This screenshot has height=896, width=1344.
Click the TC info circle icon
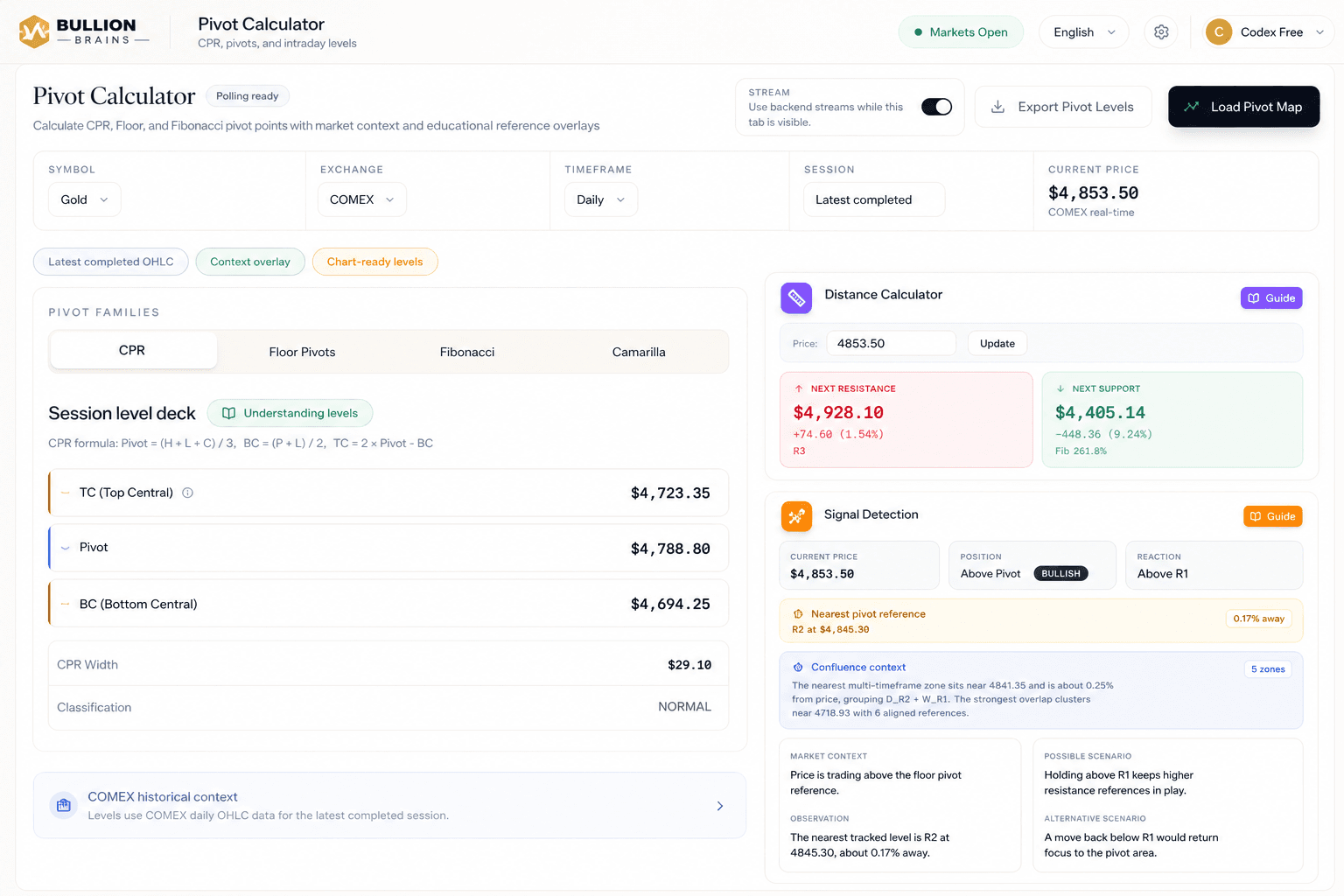(x=187, y=493)
